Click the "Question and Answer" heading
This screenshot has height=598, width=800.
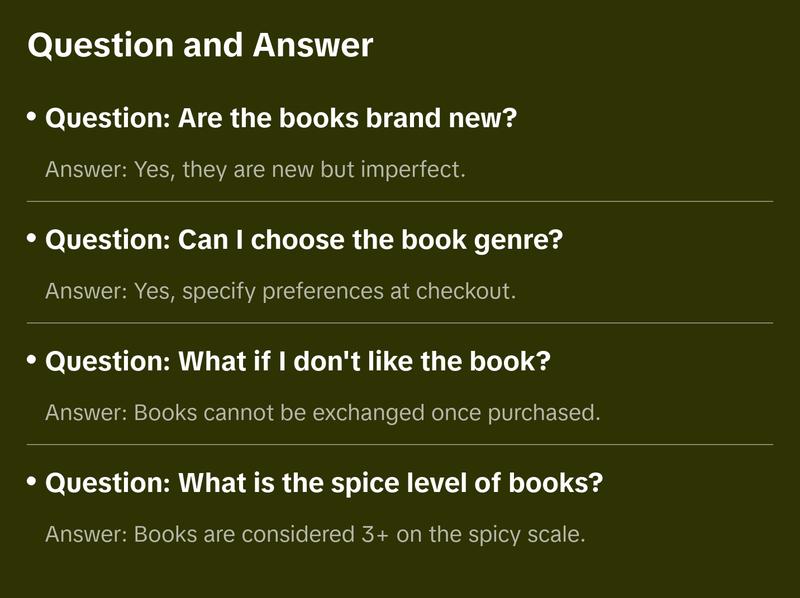[x=200, y=46]
